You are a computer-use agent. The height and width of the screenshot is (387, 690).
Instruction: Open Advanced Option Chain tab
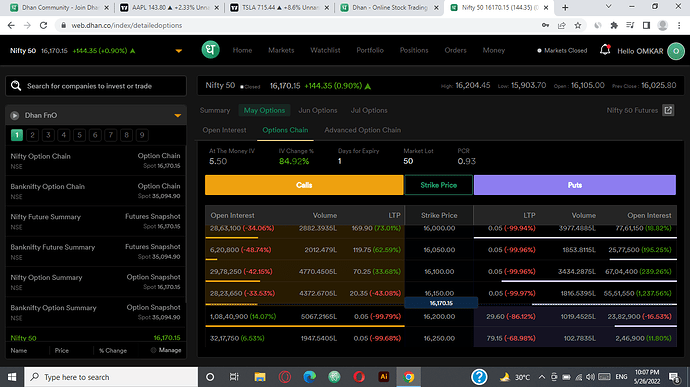click(363, 130)
